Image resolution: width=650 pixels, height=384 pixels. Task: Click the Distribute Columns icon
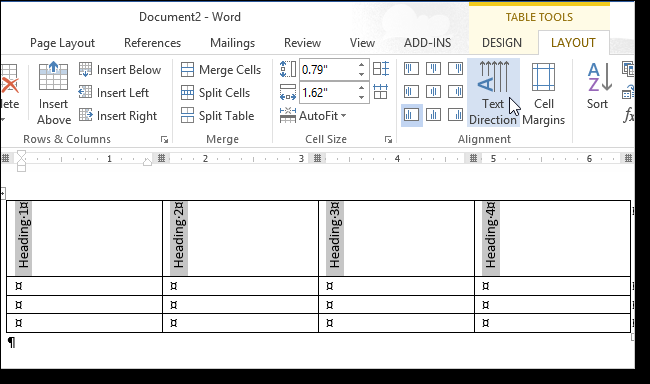[x=381, y=92]
